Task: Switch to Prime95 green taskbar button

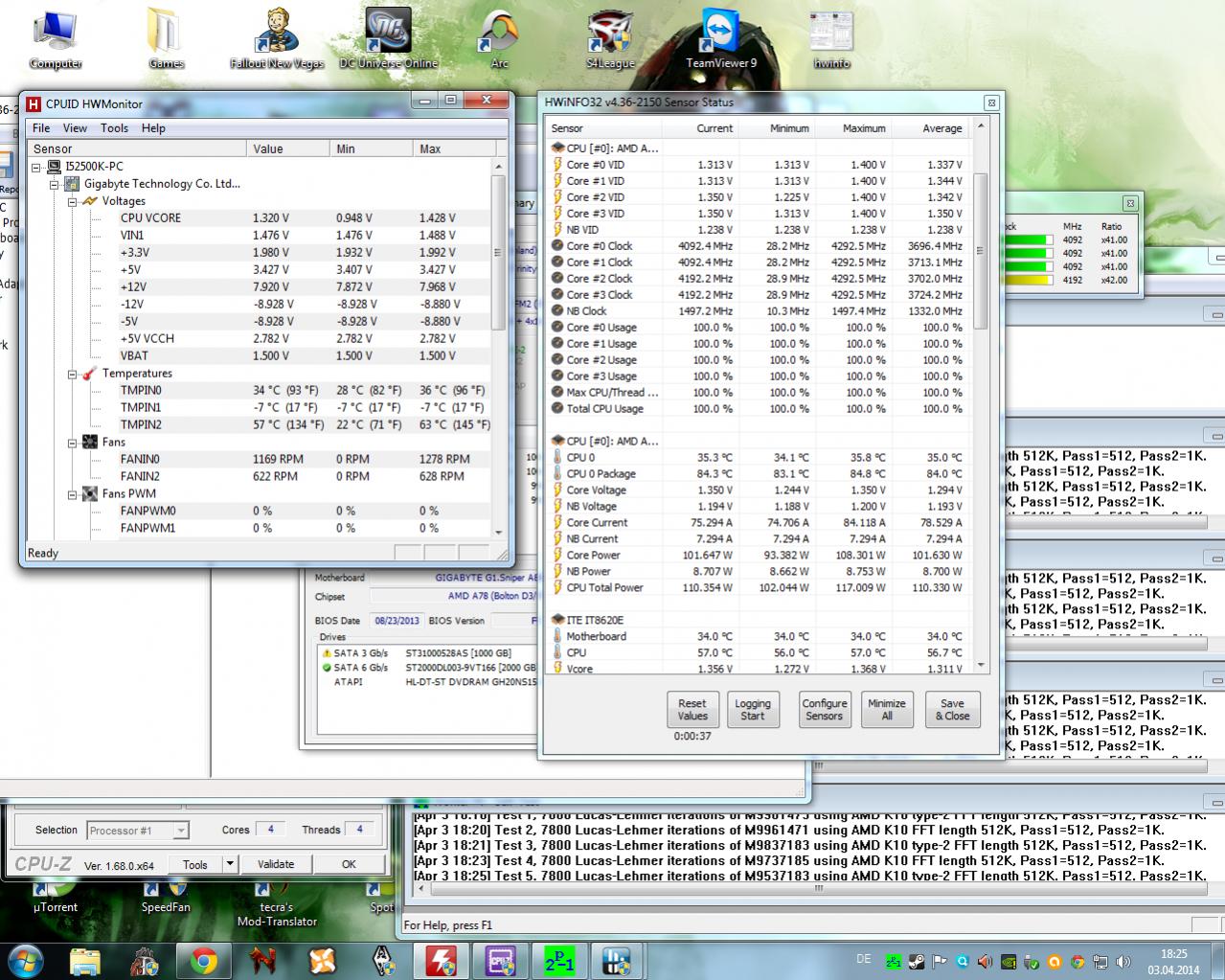Action: 559,960
